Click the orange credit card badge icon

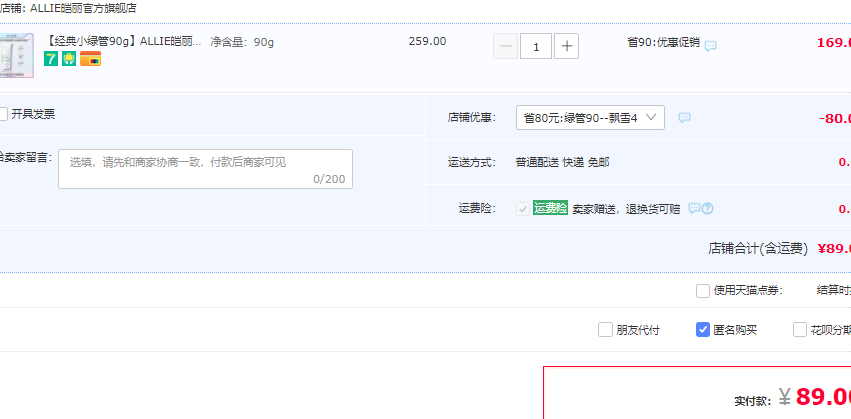point(90,59)
